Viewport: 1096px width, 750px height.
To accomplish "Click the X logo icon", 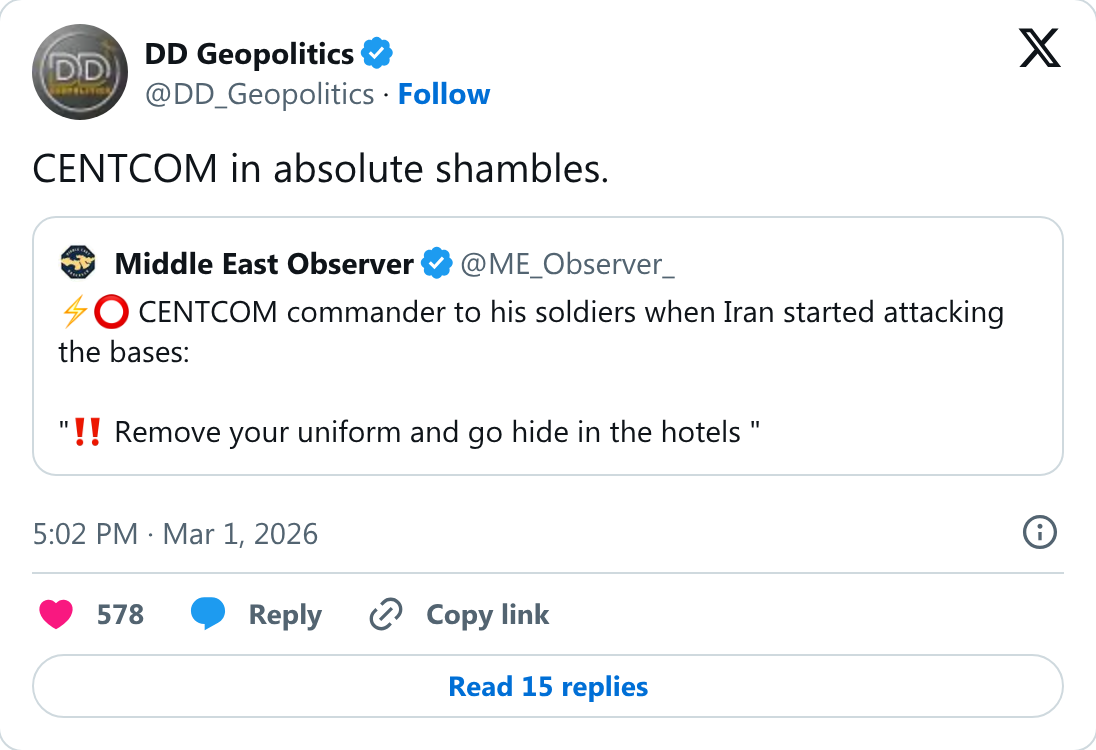I will (x=1039, y=48).
